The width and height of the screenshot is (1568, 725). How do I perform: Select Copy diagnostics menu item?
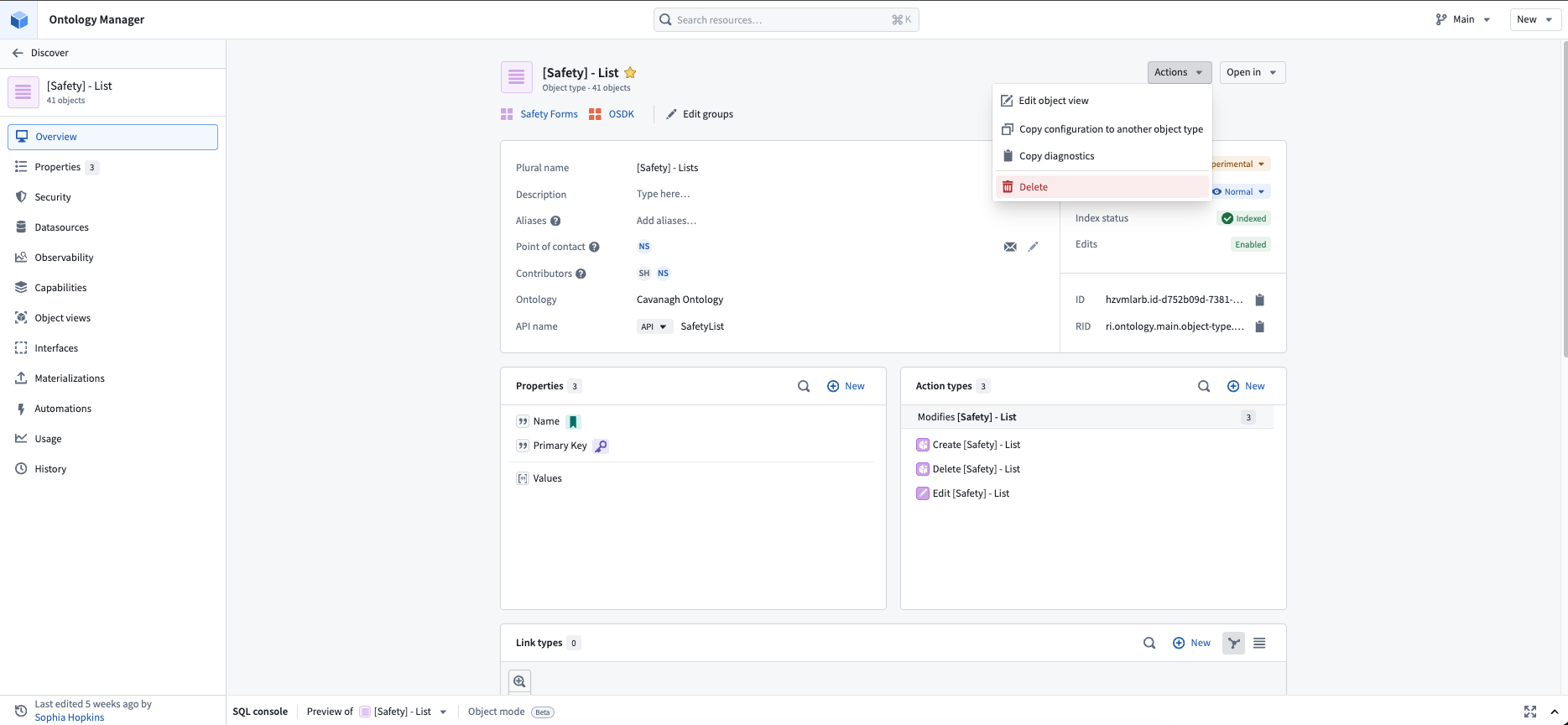(x=1102, y=156)
